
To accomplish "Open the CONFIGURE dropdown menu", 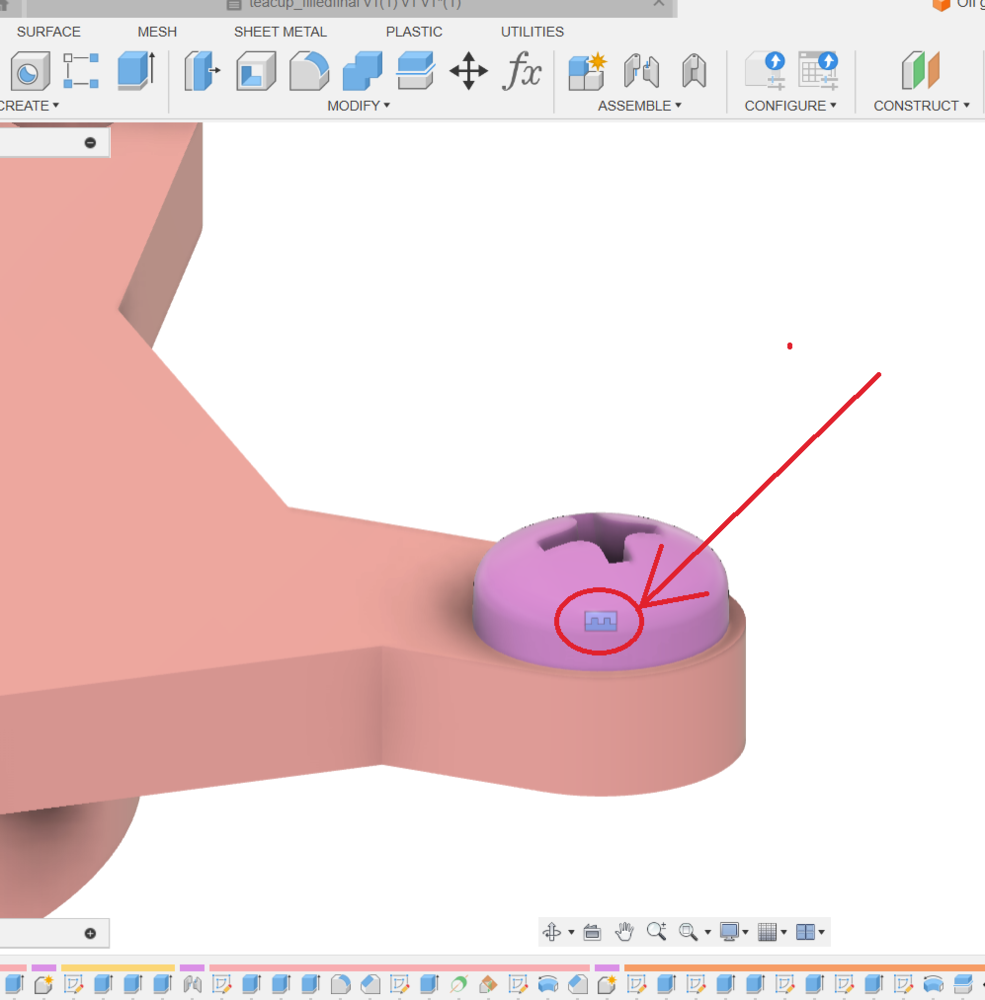I will [791, 105].
